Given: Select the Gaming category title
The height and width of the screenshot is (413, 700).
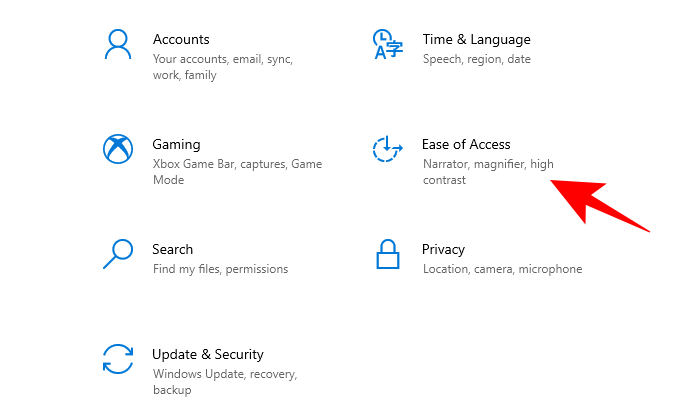Looking at the screenshot, I should tap(176, 144).
